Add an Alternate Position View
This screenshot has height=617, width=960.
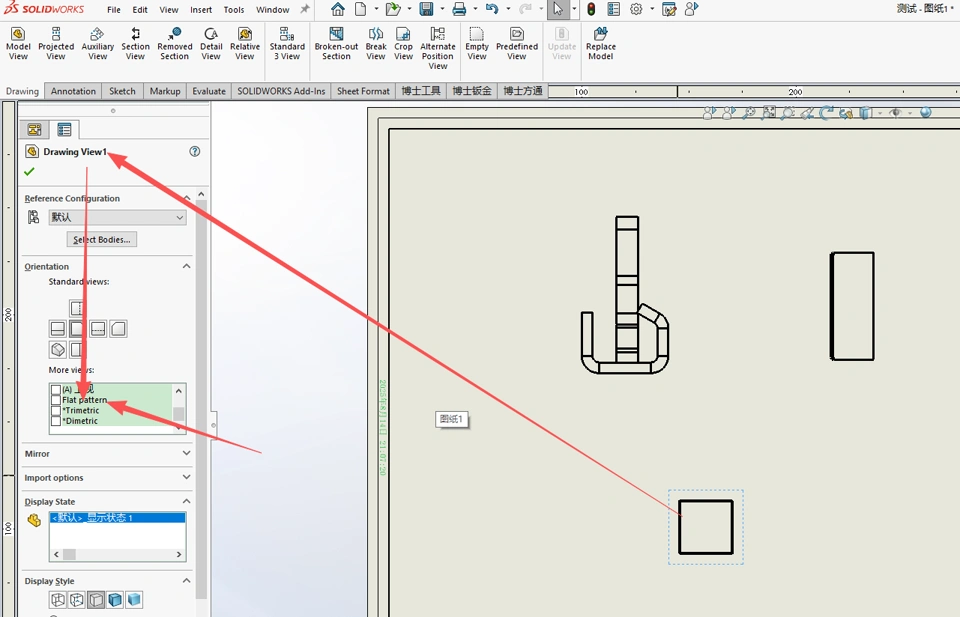tap(438, 48)
